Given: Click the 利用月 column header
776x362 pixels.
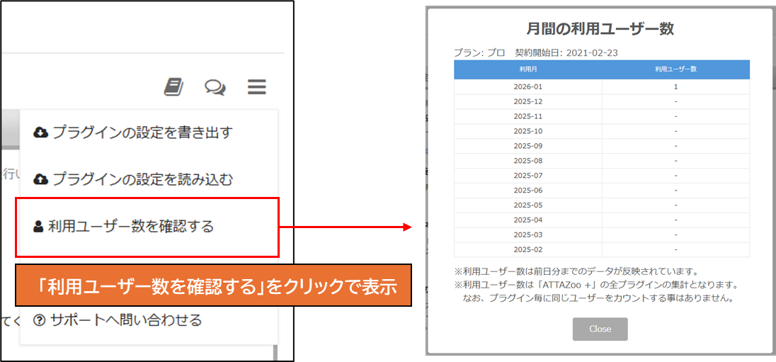Looking at the screenshot, I should (528, 69).
